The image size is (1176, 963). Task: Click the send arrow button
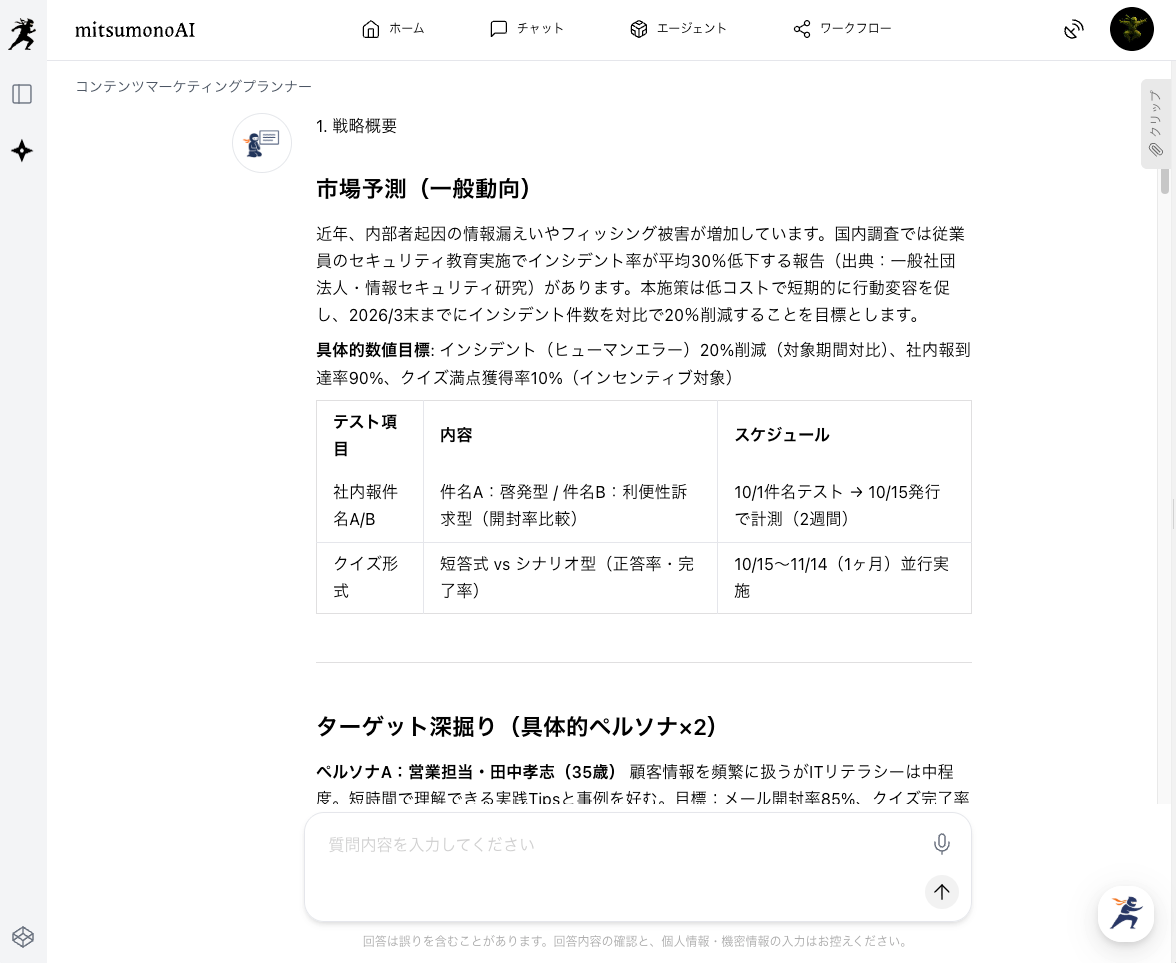coord(941,892)
